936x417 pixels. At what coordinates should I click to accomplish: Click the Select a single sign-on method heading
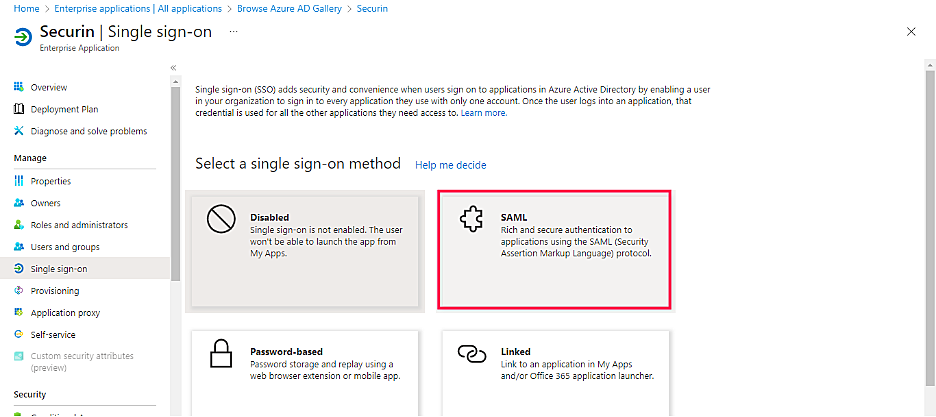(298, 164)
